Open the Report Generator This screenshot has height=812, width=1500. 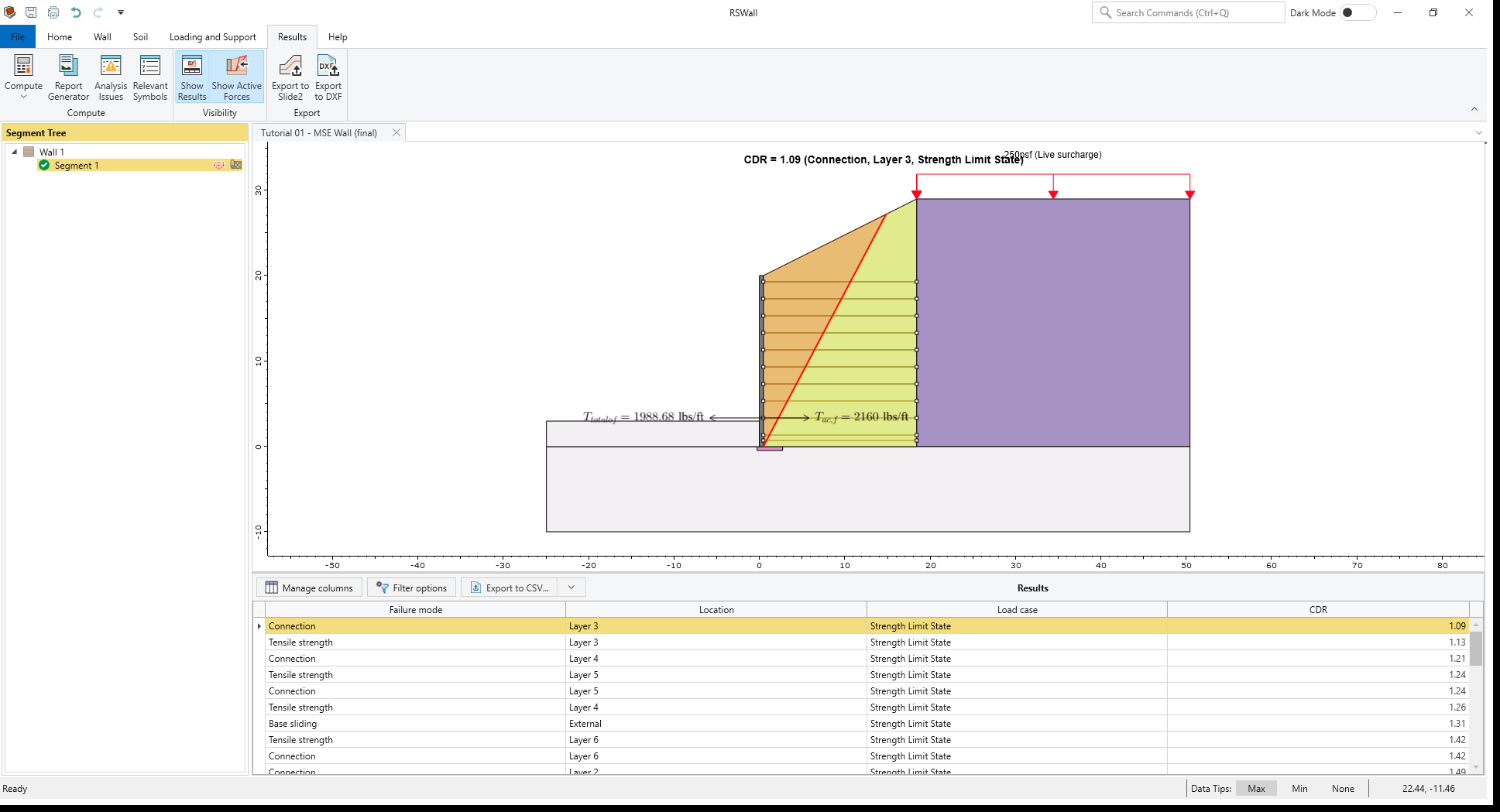pyautogui.click(x=68, y=77)
